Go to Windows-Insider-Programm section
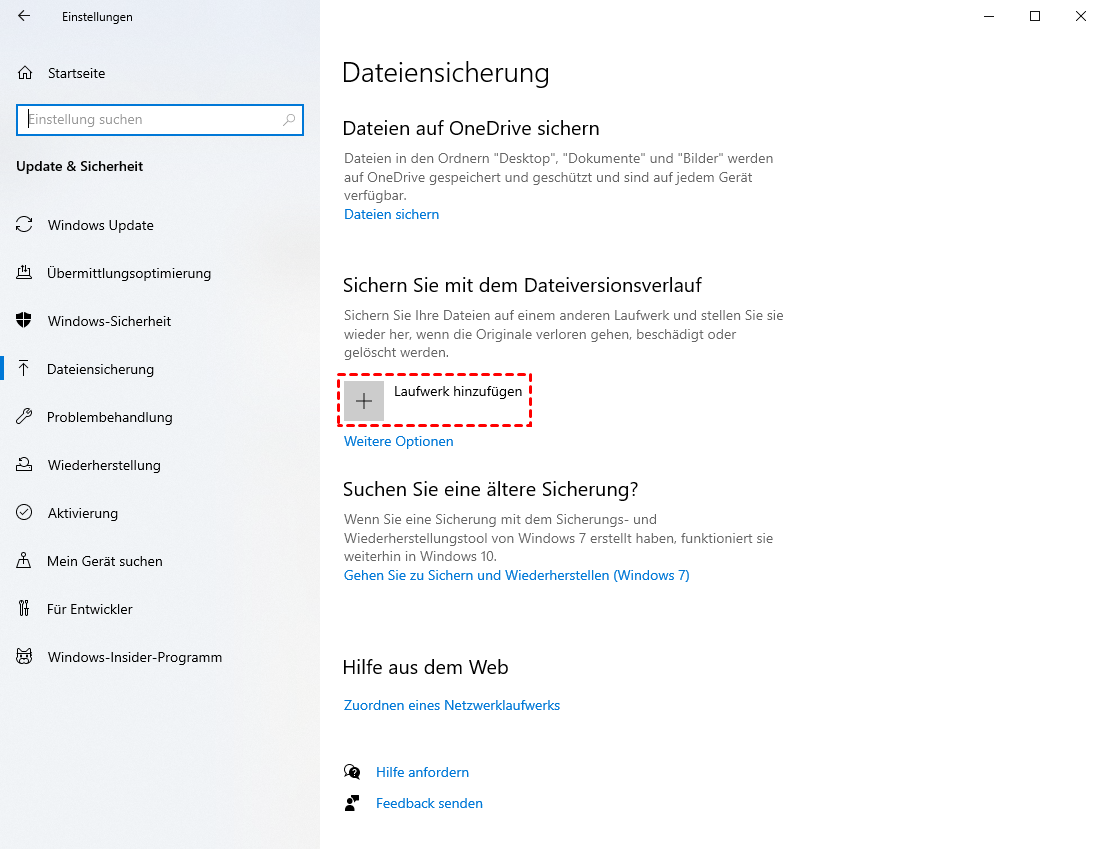Viewport: 1104px width, 849px height. point(134,657)
